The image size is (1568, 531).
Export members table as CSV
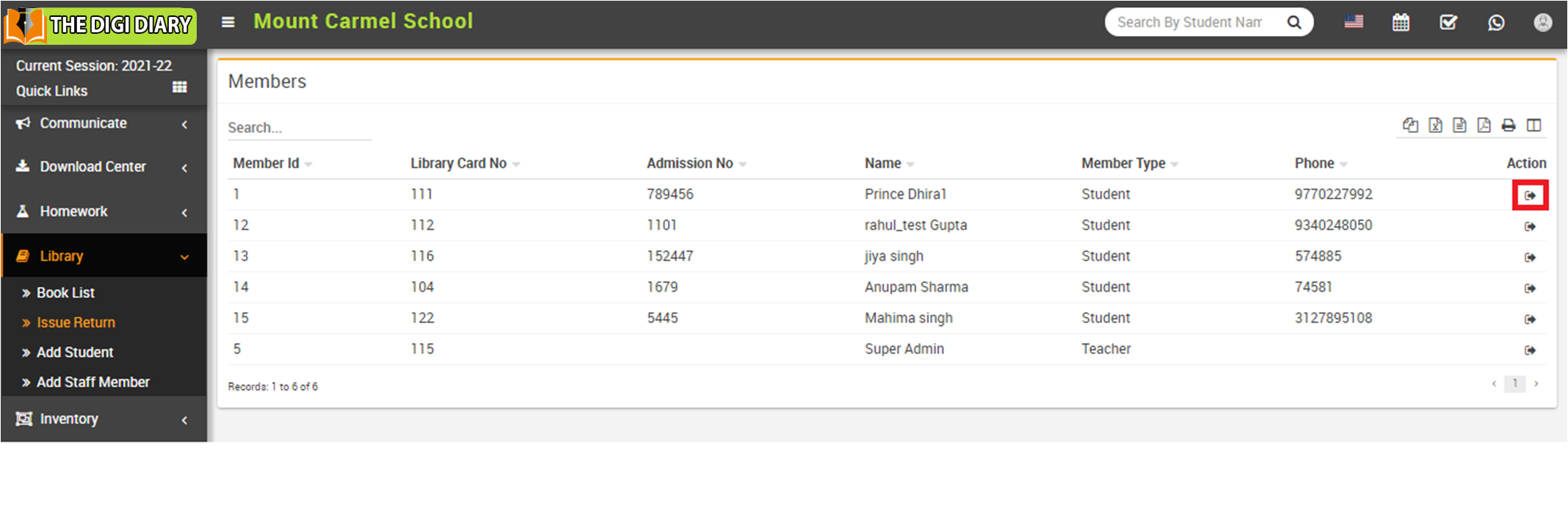[1459, 126]
